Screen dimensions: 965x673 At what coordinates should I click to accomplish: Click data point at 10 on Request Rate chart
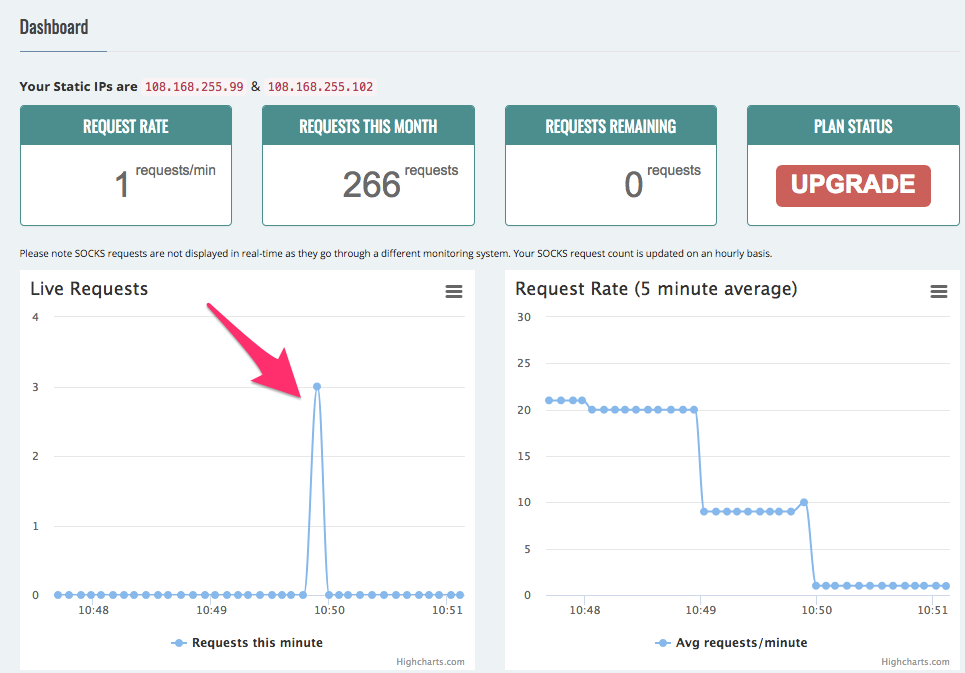(x=804, y=502)
